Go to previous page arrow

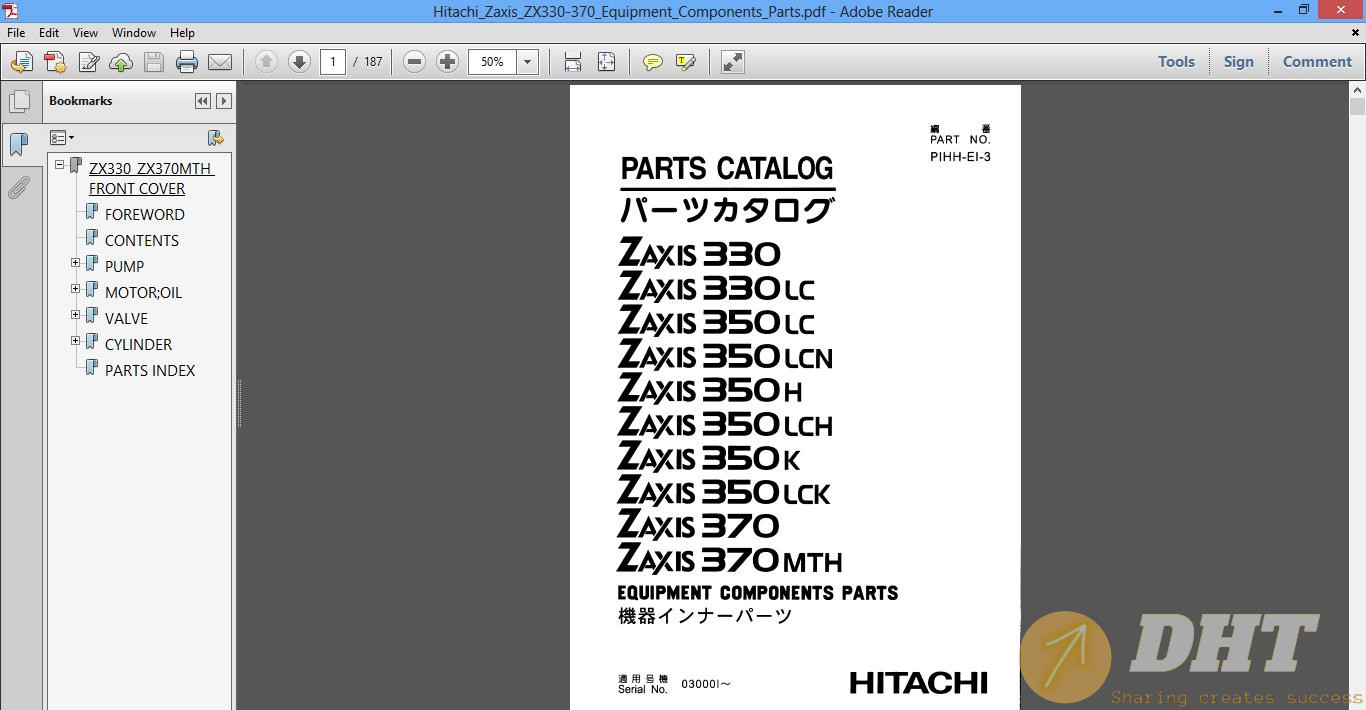266,62
